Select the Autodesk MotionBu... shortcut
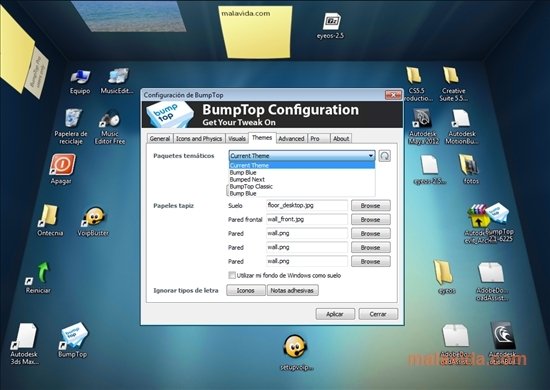Viewport: 550px width, 390px height. [x=460, y=119]
